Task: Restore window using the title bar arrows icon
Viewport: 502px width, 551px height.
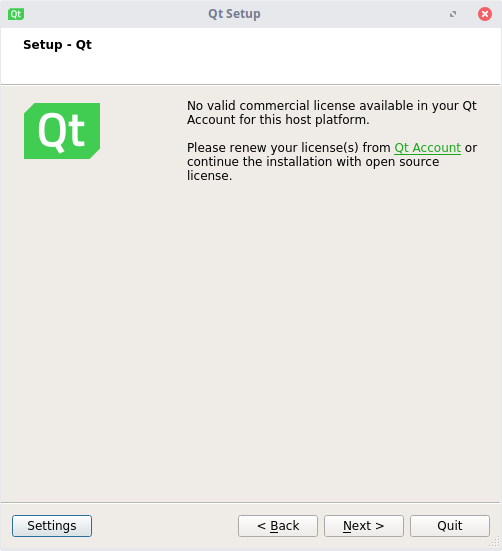Action: 453,14
